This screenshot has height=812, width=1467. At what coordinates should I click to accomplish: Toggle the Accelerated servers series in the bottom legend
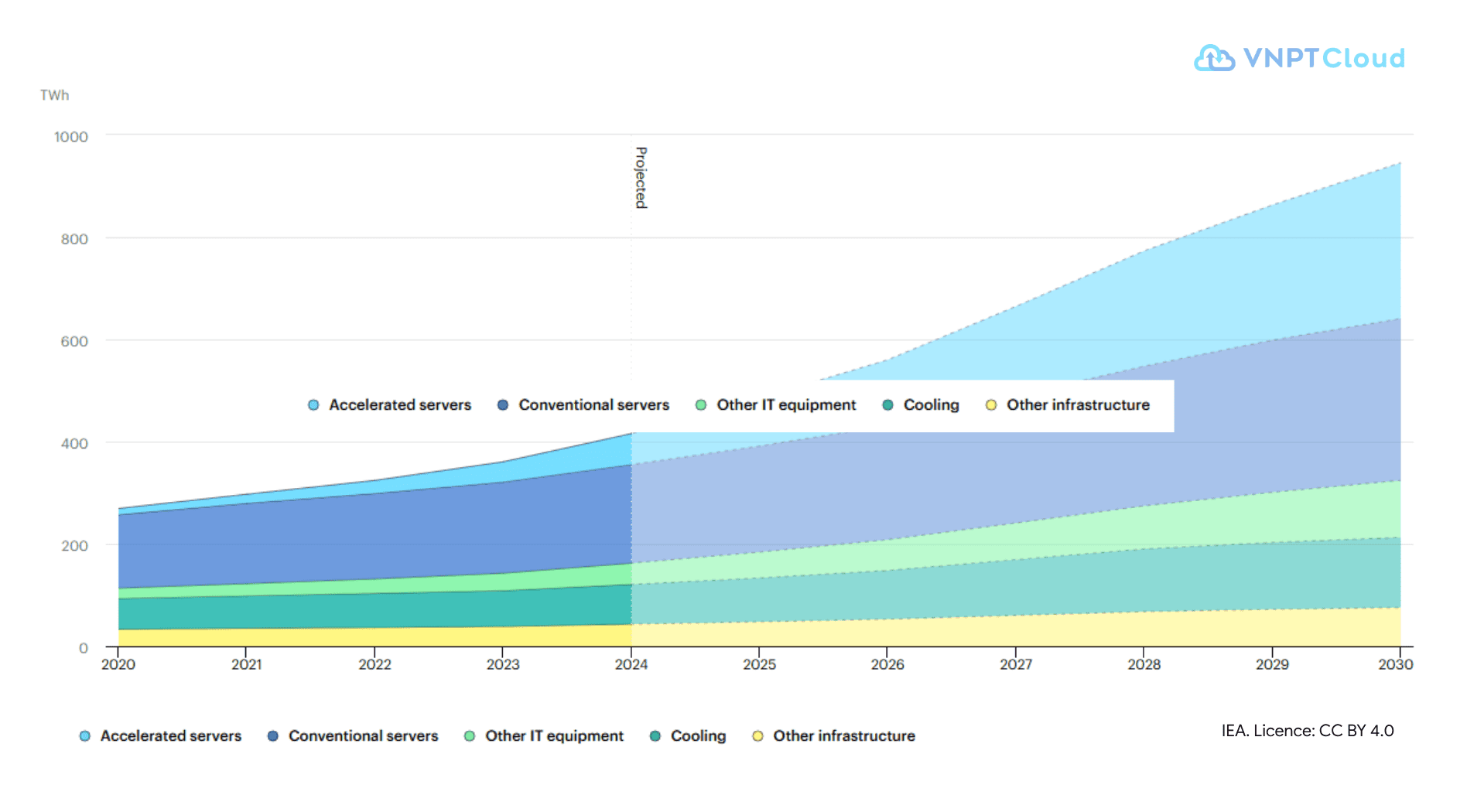pyautogui.click(x=161, y=735)
